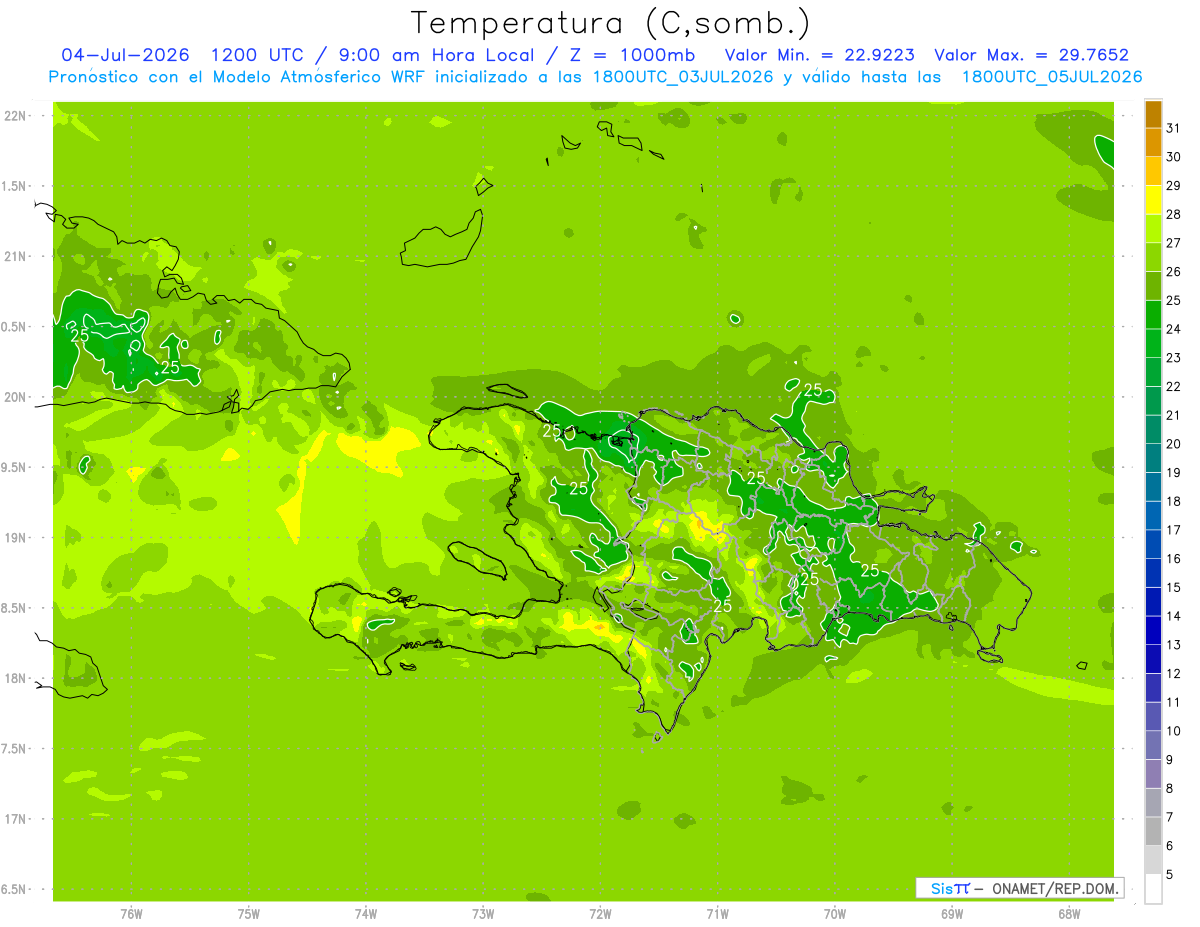Click the "1800UTC_03JUL2026" initialization time

pos(683,77)
